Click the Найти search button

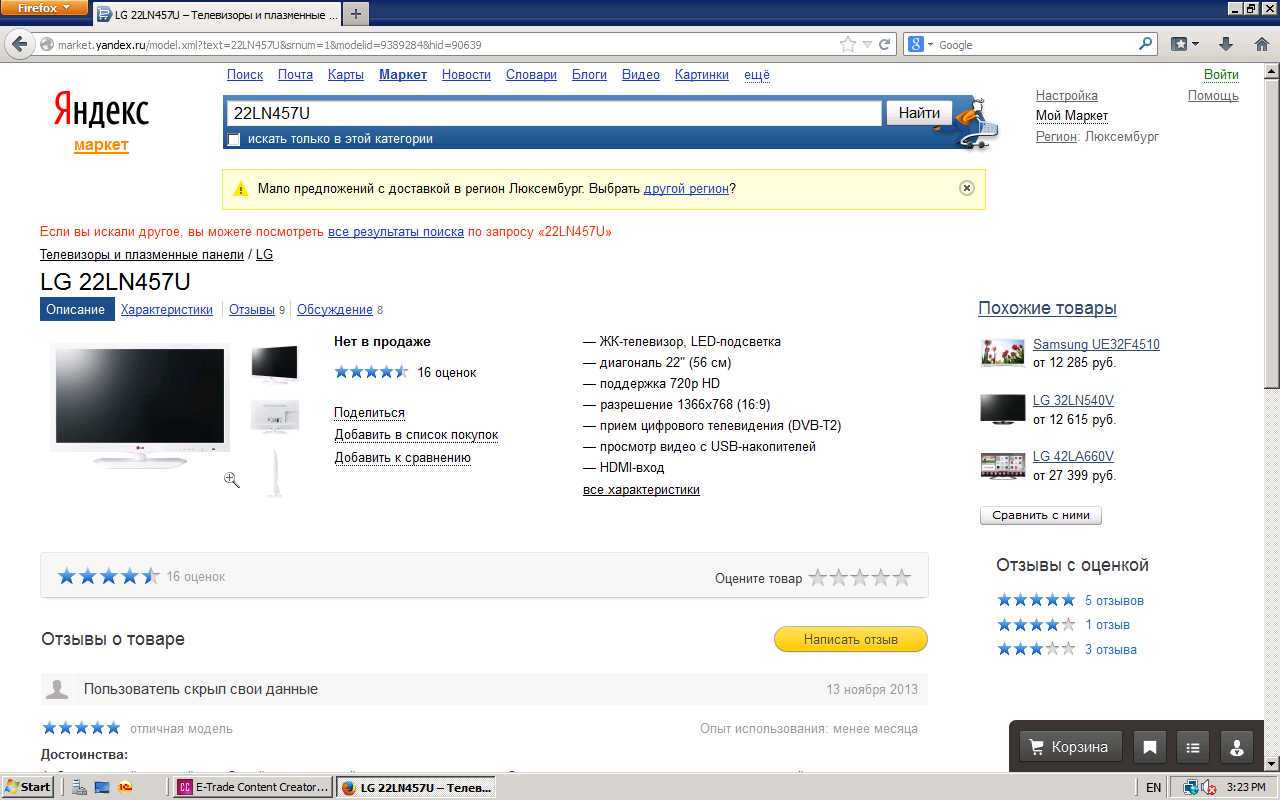pos(919,113)
